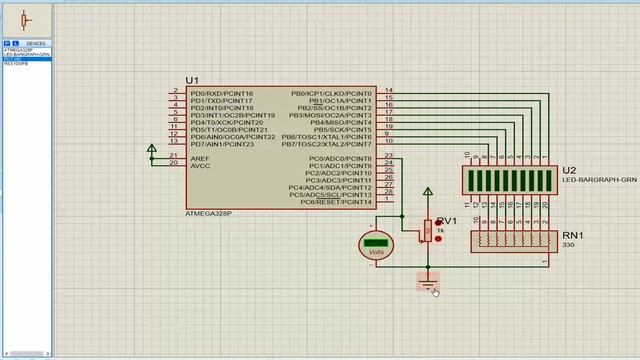Click left arrow of device list scrollbar
This screenshot has height=360, width=640.
coord(7,353)
